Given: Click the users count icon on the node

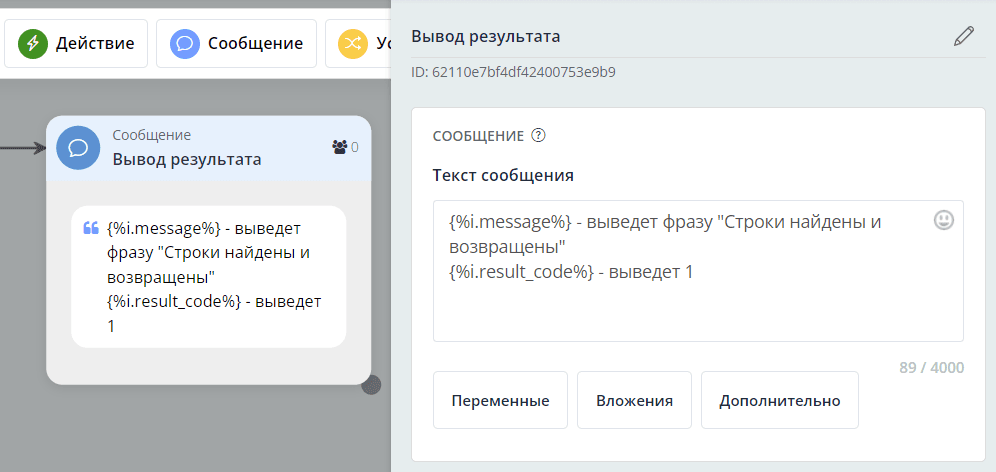Looking at the screenshot, I should point(339,147).
